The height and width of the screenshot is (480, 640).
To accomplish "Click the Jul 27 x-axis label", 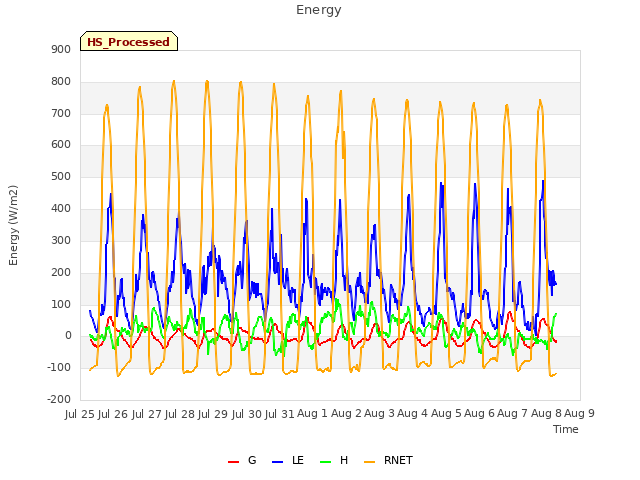I will coord(147,414).
